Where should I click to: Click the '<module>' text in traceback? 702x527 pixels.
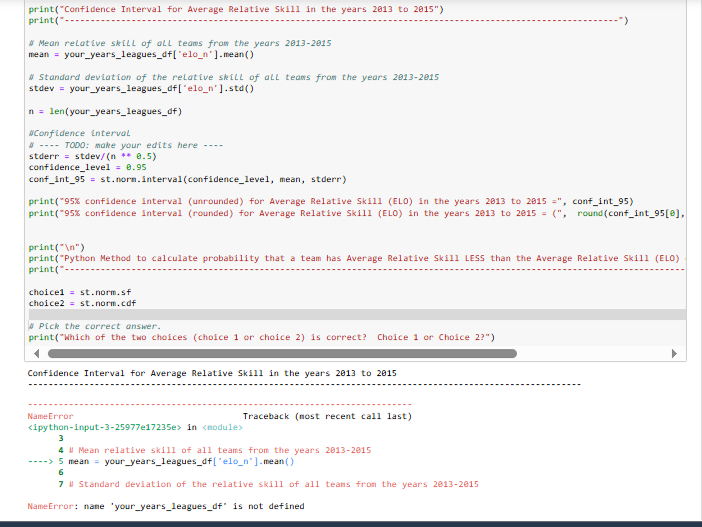point(223,428)
